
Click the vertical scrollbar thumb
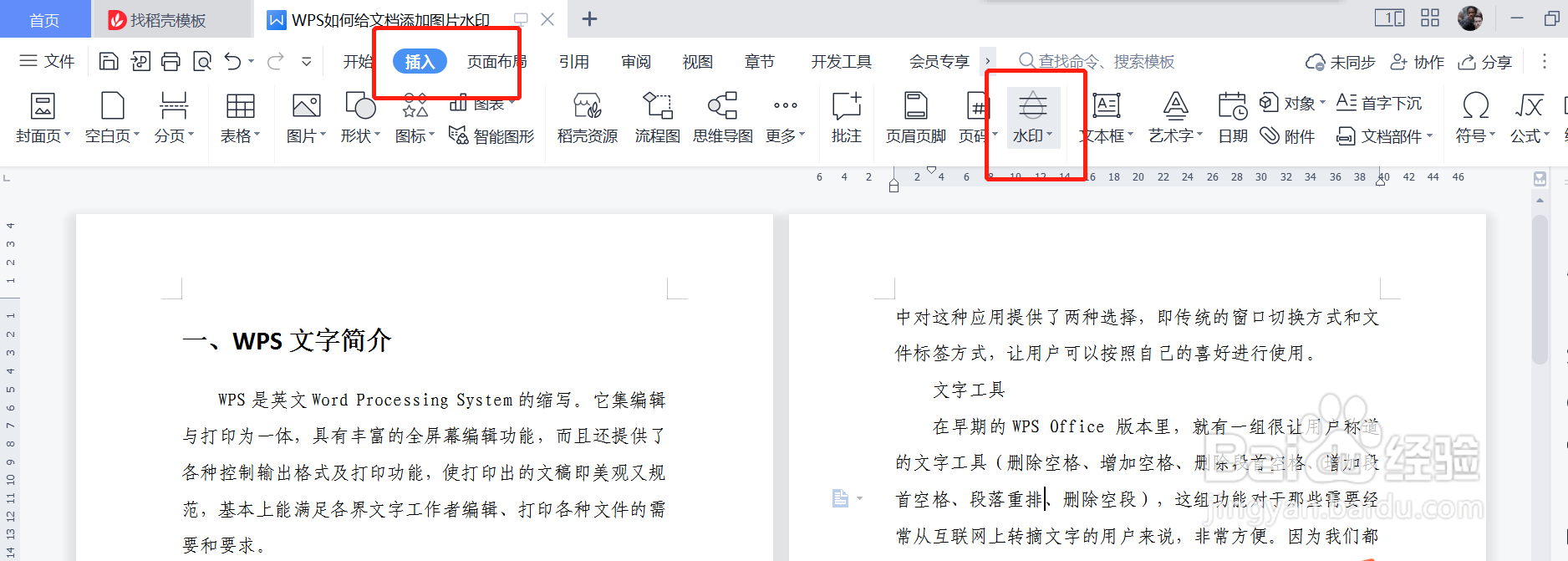(x=1540, y=289)
